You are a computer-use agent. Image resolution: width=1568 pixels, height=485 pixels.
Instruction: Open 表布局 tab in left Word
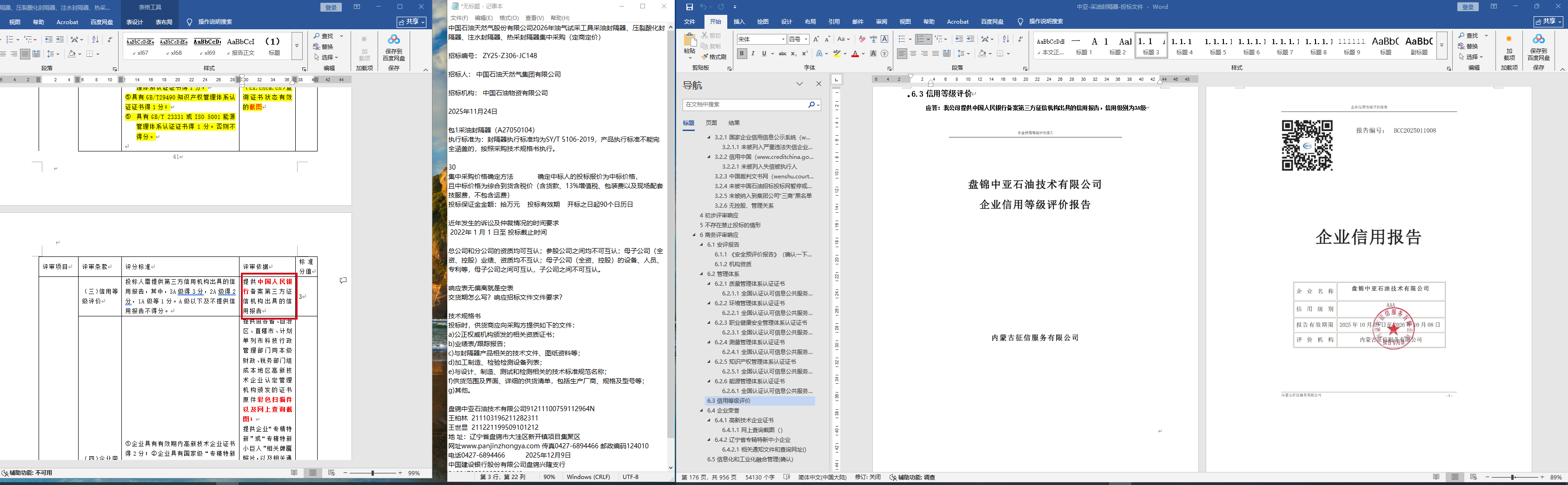pos(164,22)
